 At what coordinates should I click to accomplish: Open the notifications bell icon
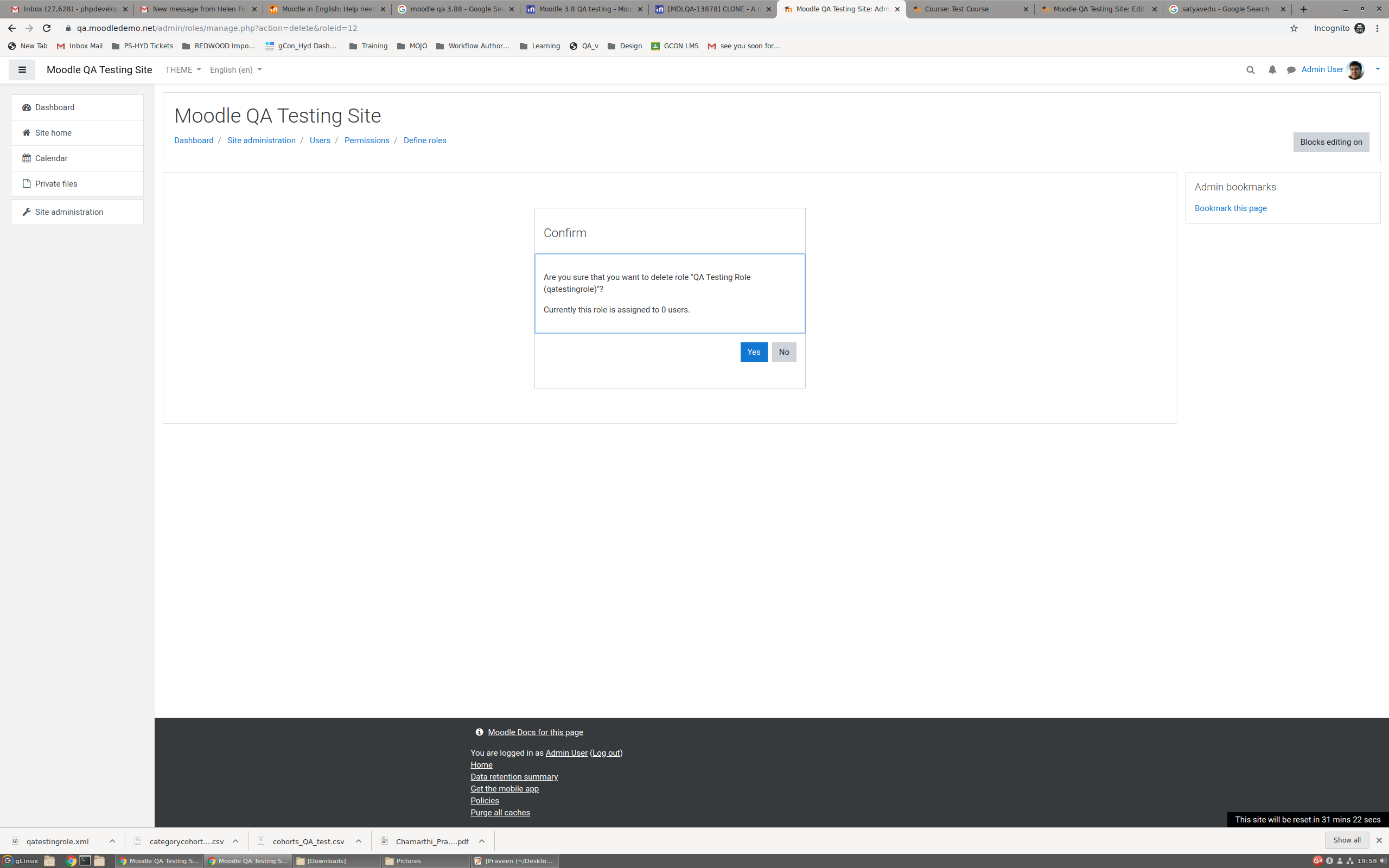tap(1272, 70)
